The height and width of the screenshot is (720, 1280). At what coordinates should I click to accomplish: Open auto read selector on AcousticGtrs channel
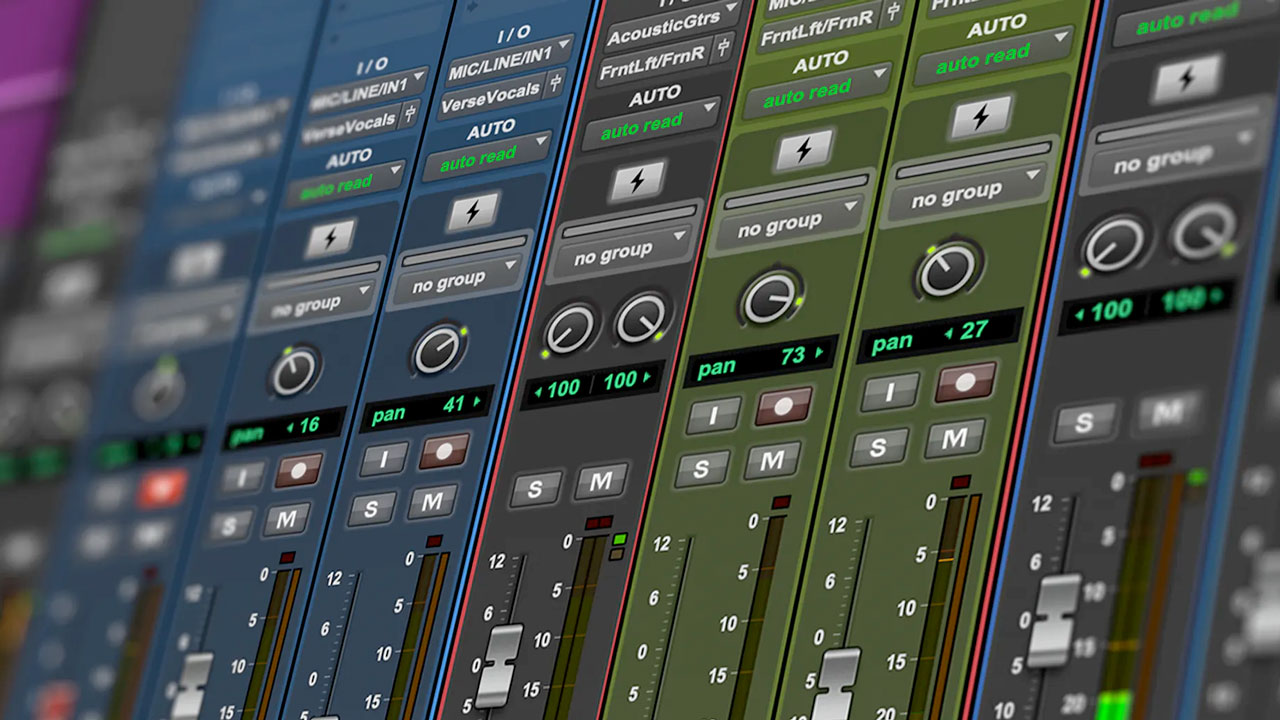coord(651,125)
